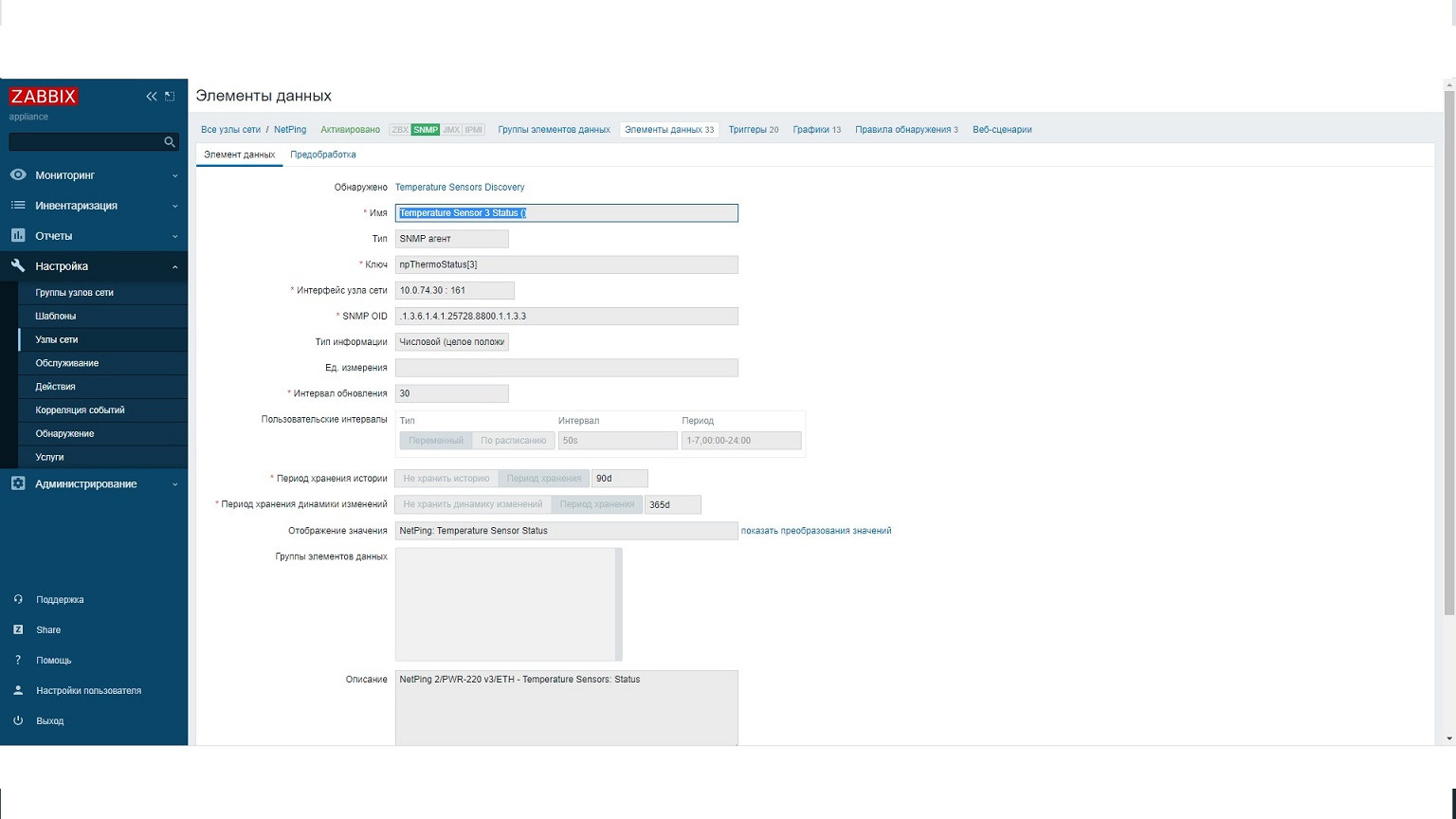Collapse the Настройка menu section
1456x819 pixels.
tap(93, 266)
